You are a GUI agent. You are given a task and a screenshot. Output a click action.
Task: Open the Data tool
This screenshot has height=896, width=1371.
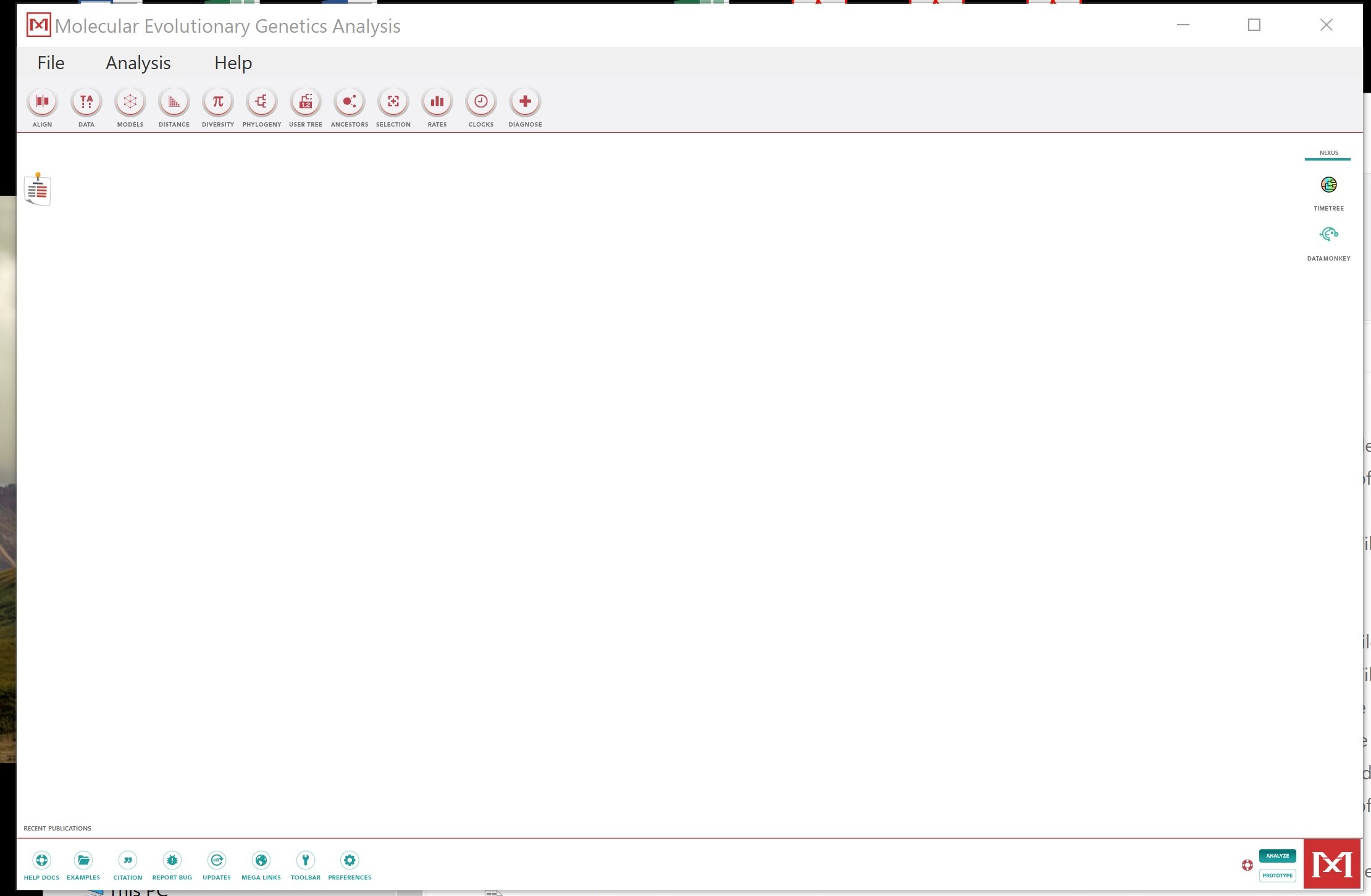point(86,102)
